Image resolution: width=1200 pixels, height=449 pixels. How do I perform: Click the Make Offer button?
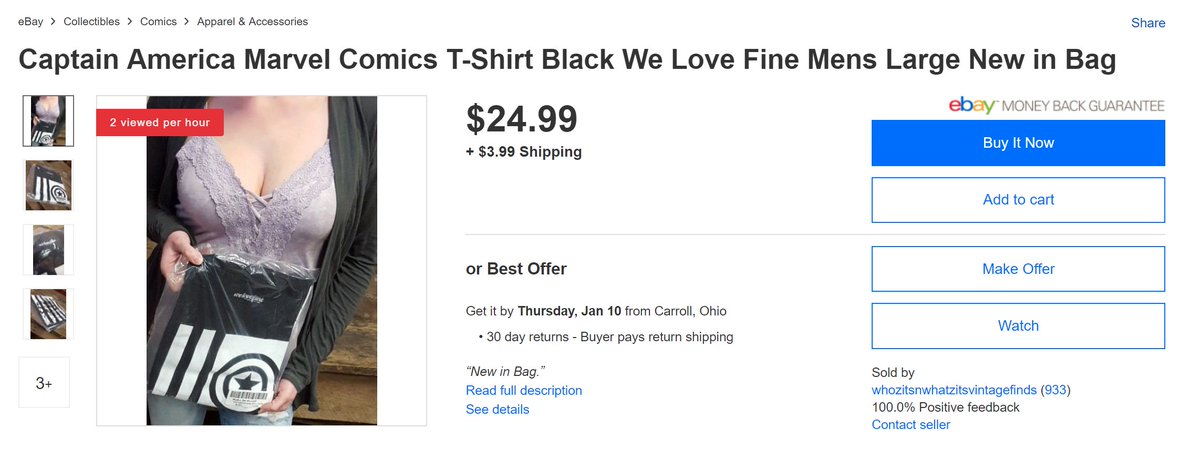point(1018,269)
